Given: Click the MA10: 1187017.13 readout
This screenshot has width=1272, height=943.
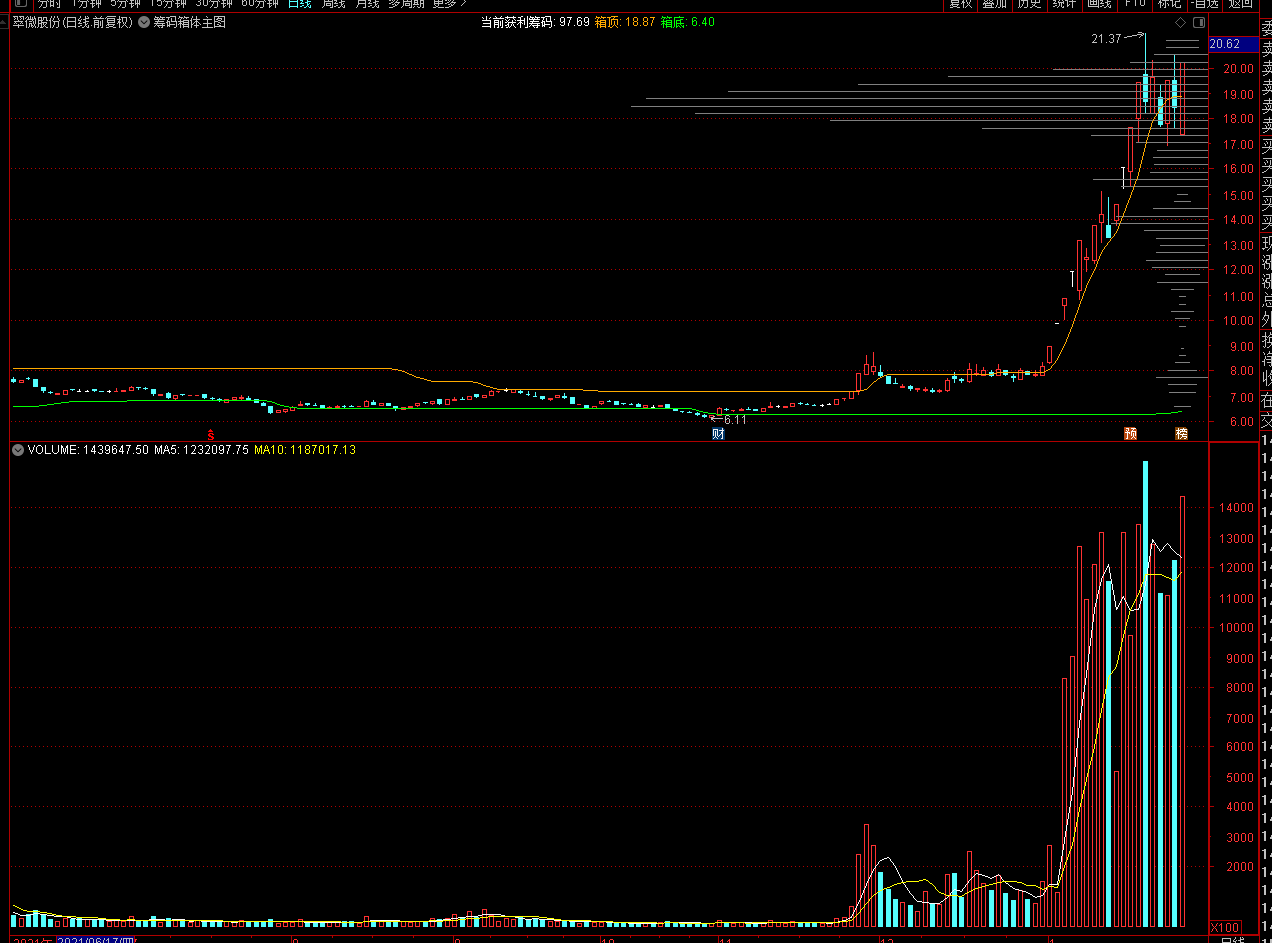Looking at the screenshot, I should point(305,450).
